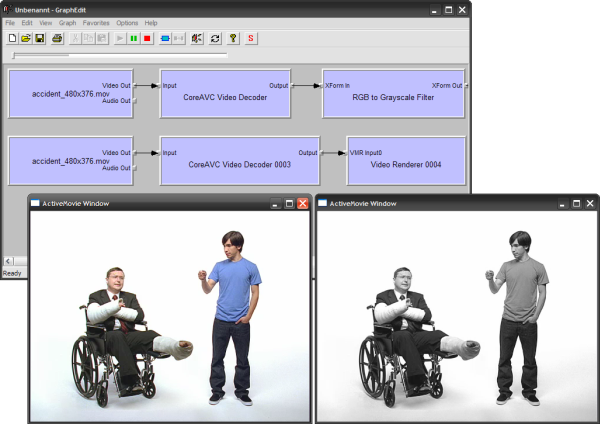600x424 pixels.
Task: Open the Options menu
Action: point(127,23)
